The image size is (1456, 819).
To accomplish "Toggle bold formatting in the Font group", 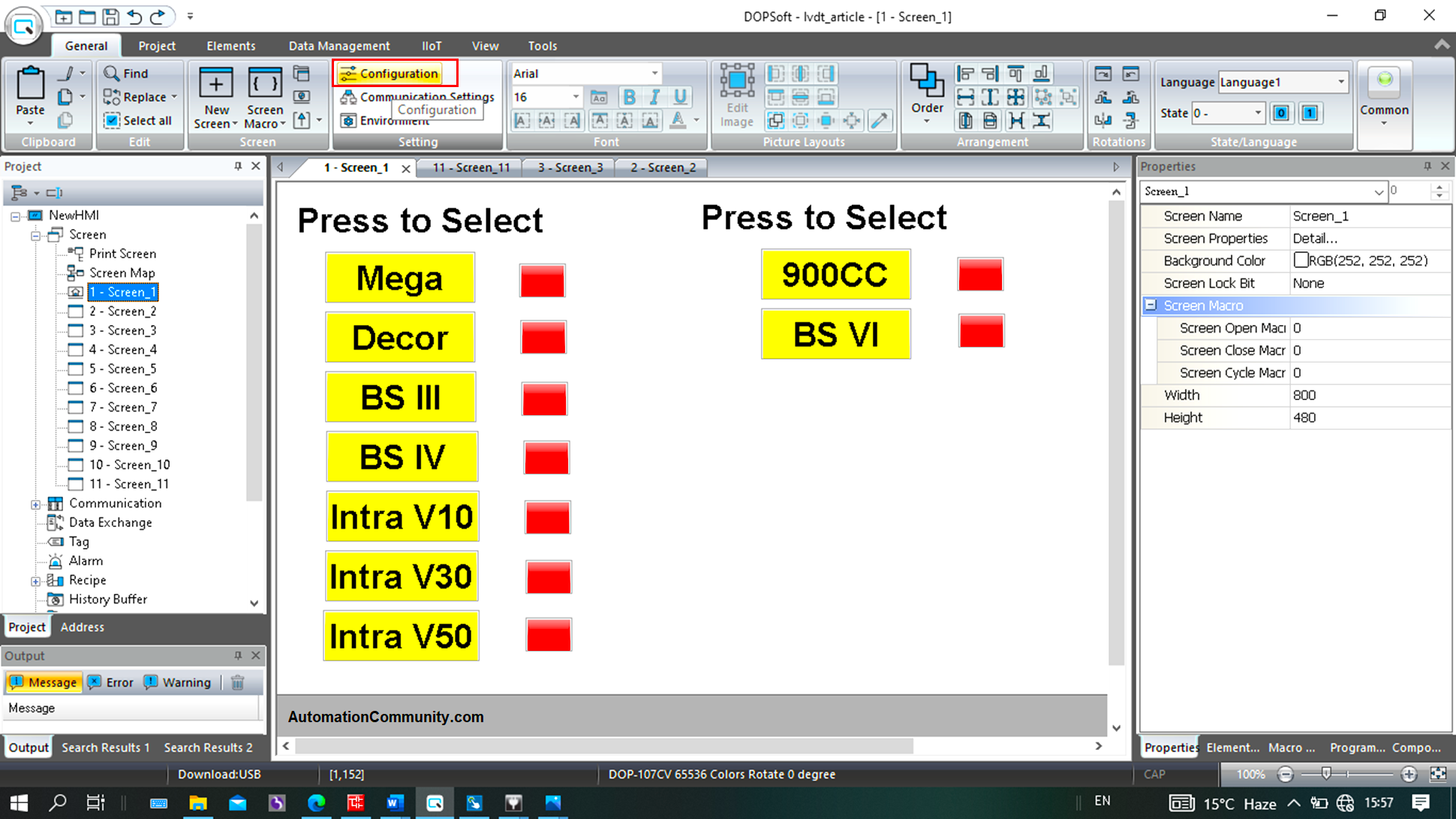I will coord(629,97).
